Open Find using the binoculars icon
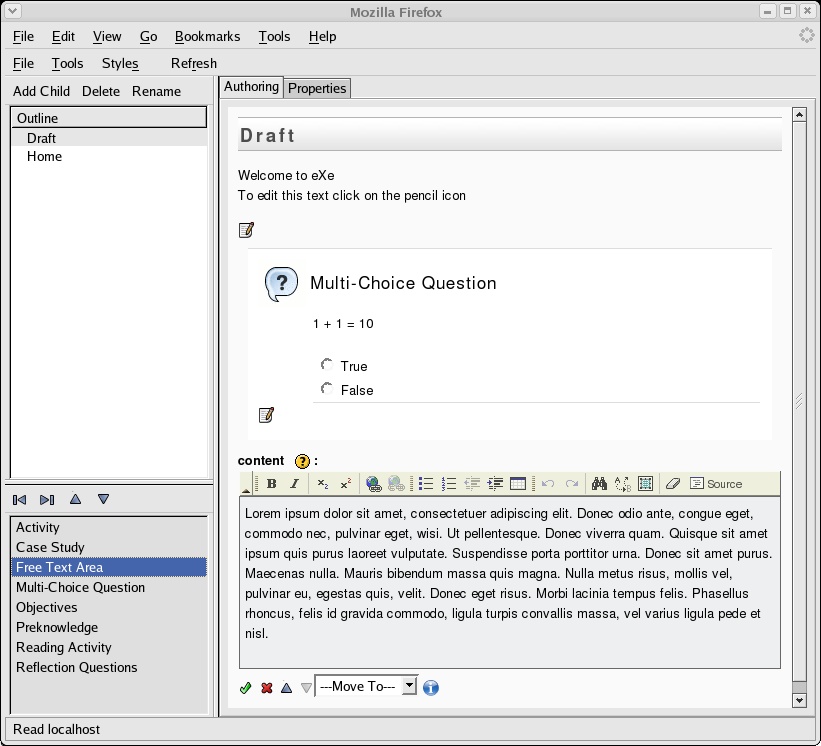 point(599,484)
